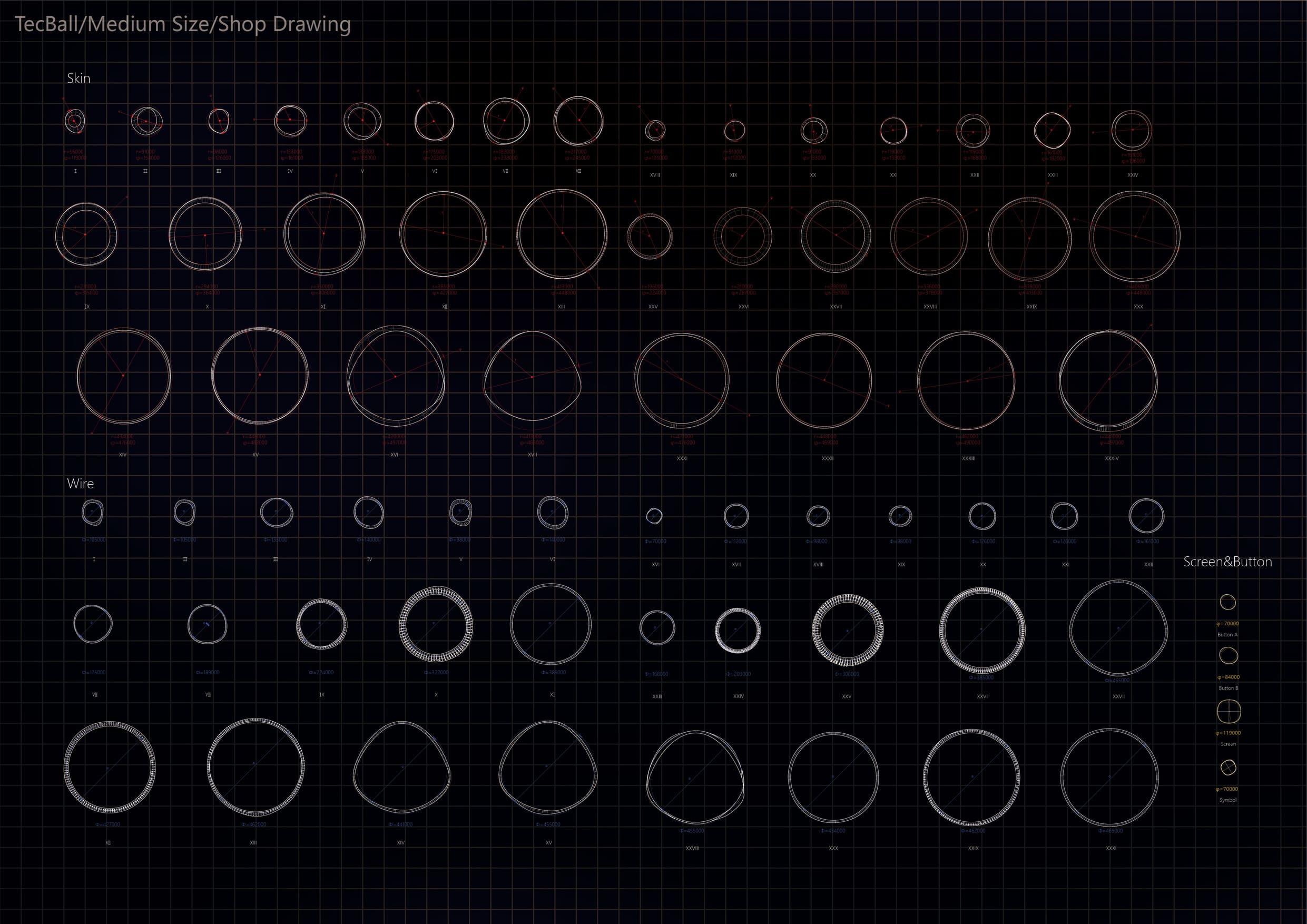Select the Symbol circle with X mark
This screenshot has width=1307, height=924.
click(x=1228, y=767)
